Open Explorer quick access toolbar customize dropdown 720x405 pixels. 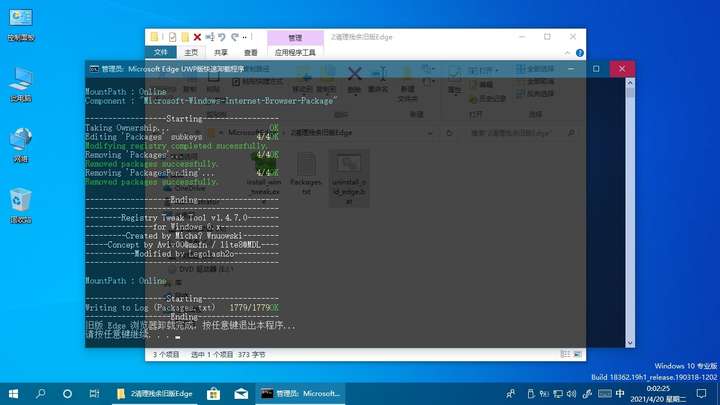[245, 37]
